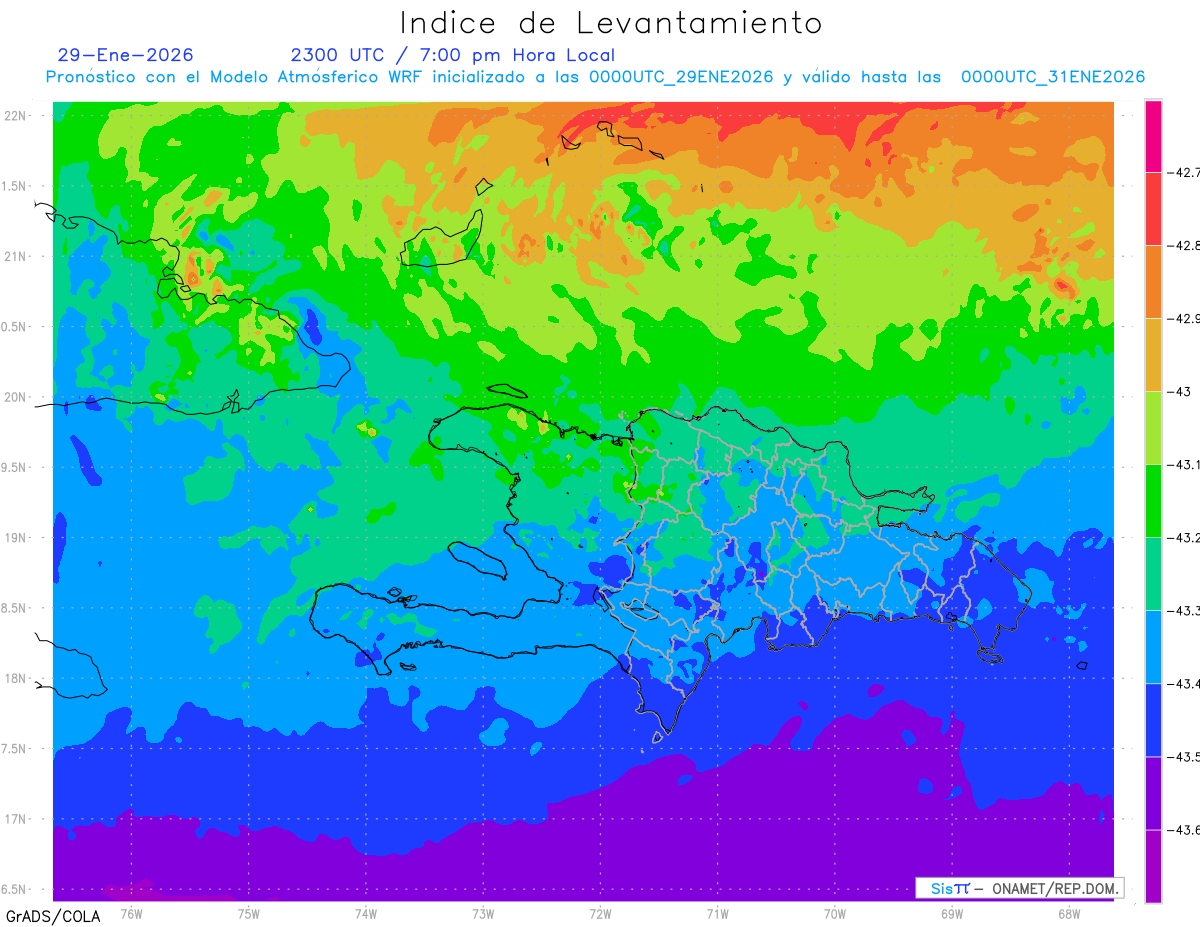Click the '-43.1' color bar value
Image resolution: width=1200 pixels, height=927 pixels.
tap(1184, 464)
